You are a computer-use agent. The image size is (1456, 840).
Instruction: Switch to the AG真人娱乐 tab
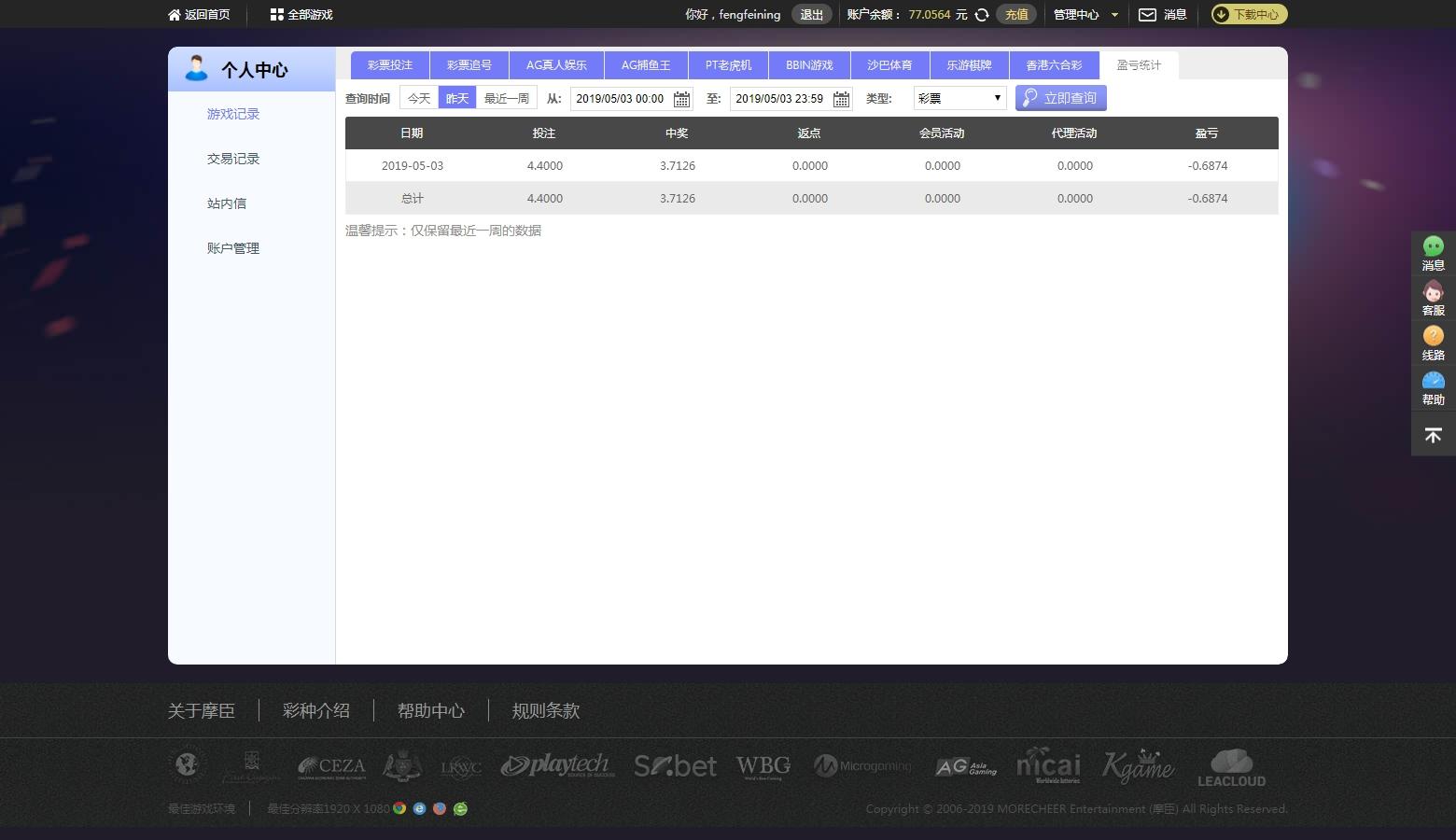coord(556,65)
